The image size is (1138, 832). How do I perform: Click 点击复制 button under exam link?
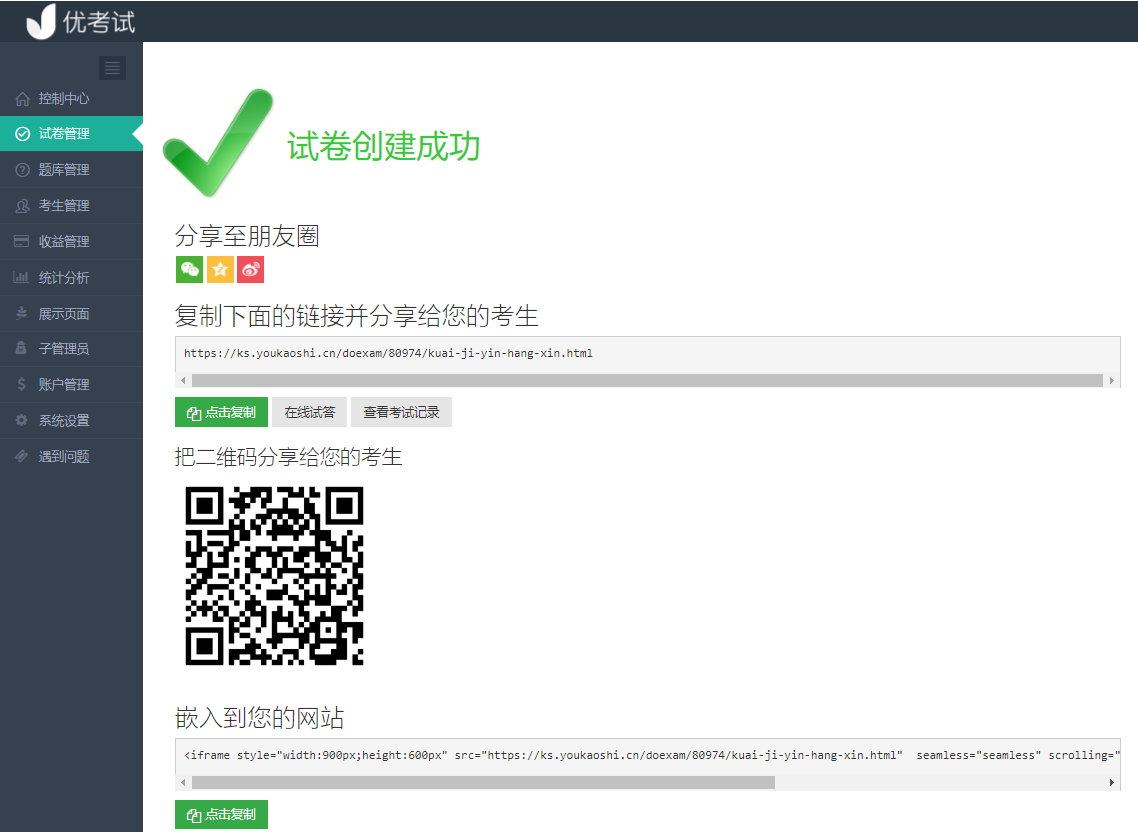coord(221,412)
